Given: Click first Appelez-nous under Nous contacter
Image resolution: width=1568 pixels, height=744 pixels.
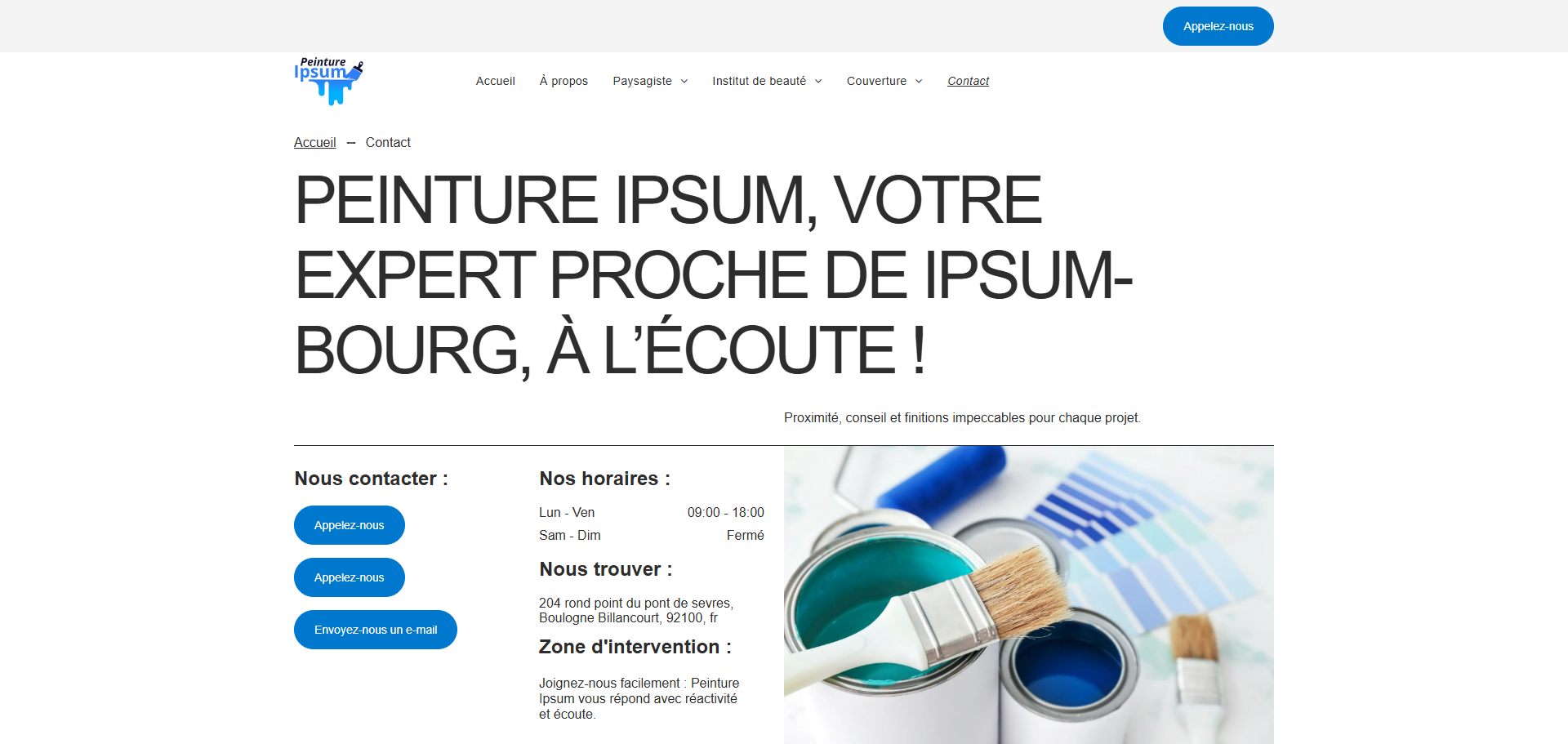Looking at the screenshot, I should click(x=350, y=525).
